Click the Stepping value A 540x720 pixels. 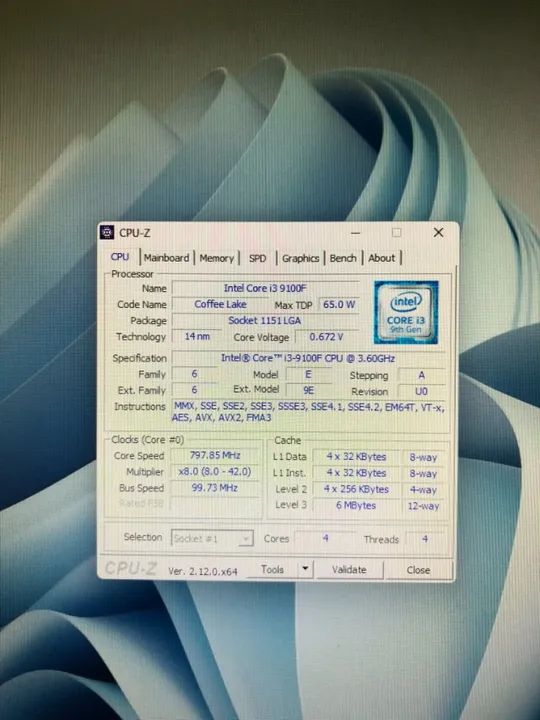pos(422,375)
